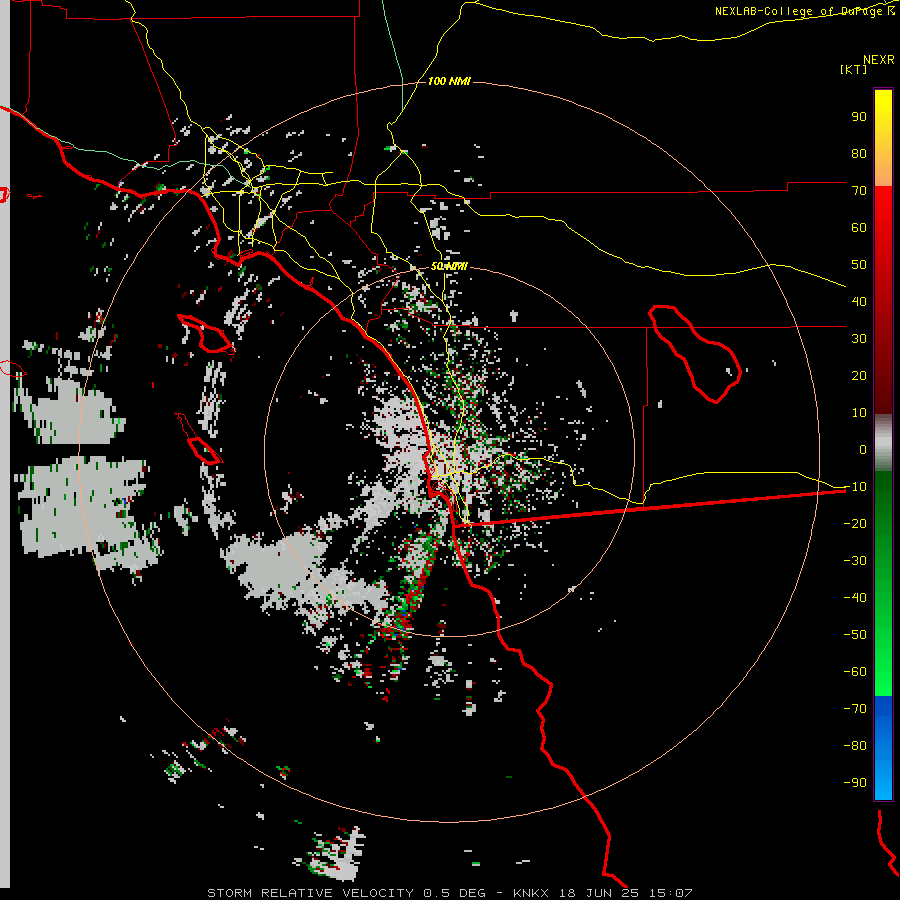Click inside the Salton Sea outline
The image size is (900, 900).
pos(696,356)
